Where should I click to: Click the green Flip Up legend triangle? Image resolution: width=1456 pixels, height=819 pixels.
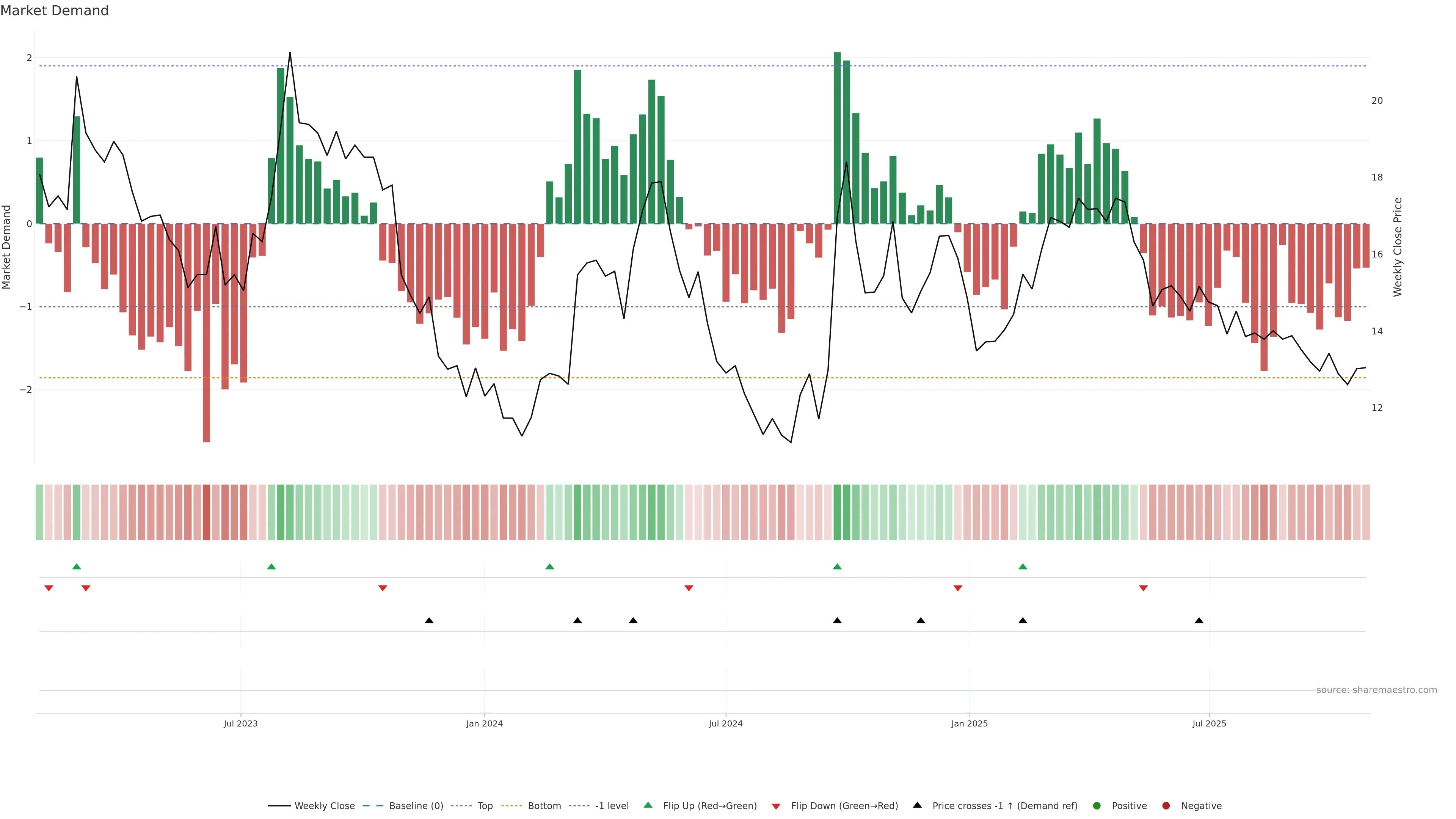pos(648,805)
